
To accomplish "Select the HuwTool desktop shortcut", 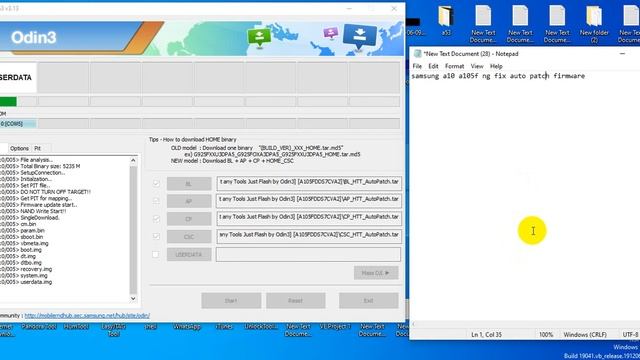I will (x=76, y=327).
